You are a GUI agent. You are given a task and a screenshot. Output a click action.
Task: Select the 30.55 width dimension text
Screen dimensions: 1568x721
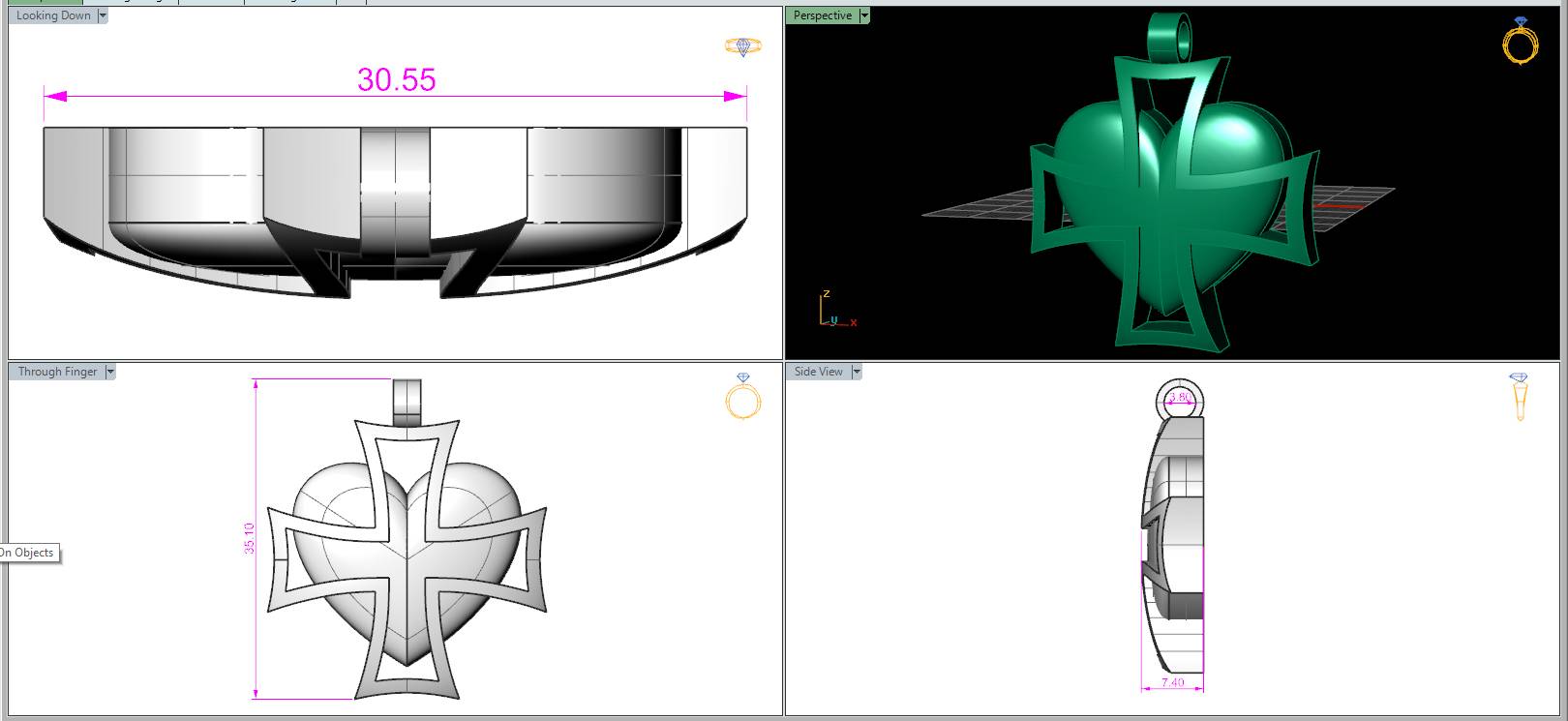(397, 79)
